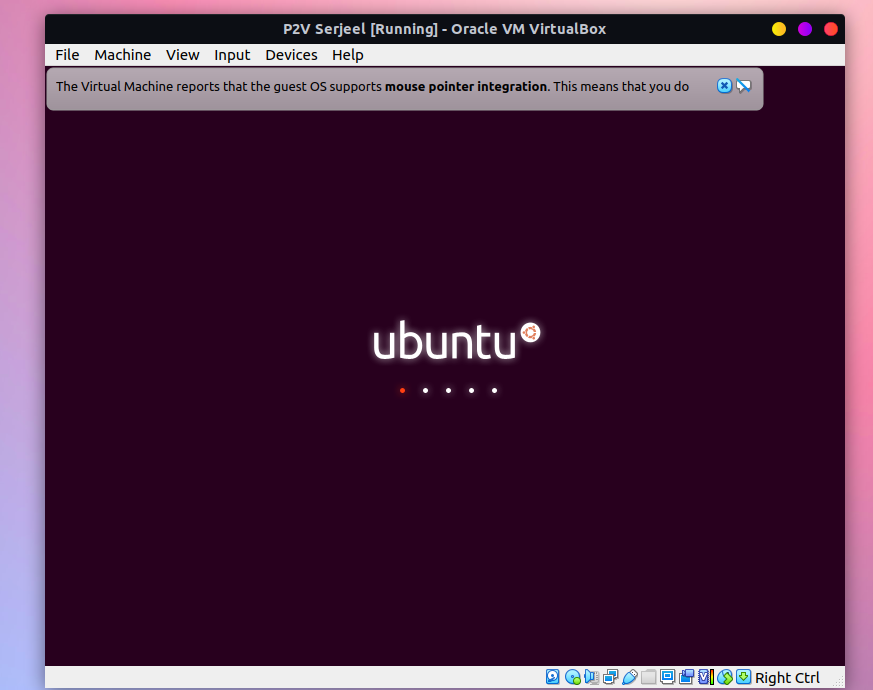873x690 pixels.
Task: Close the VirtualBox window with red button
Action: (830, 29)
